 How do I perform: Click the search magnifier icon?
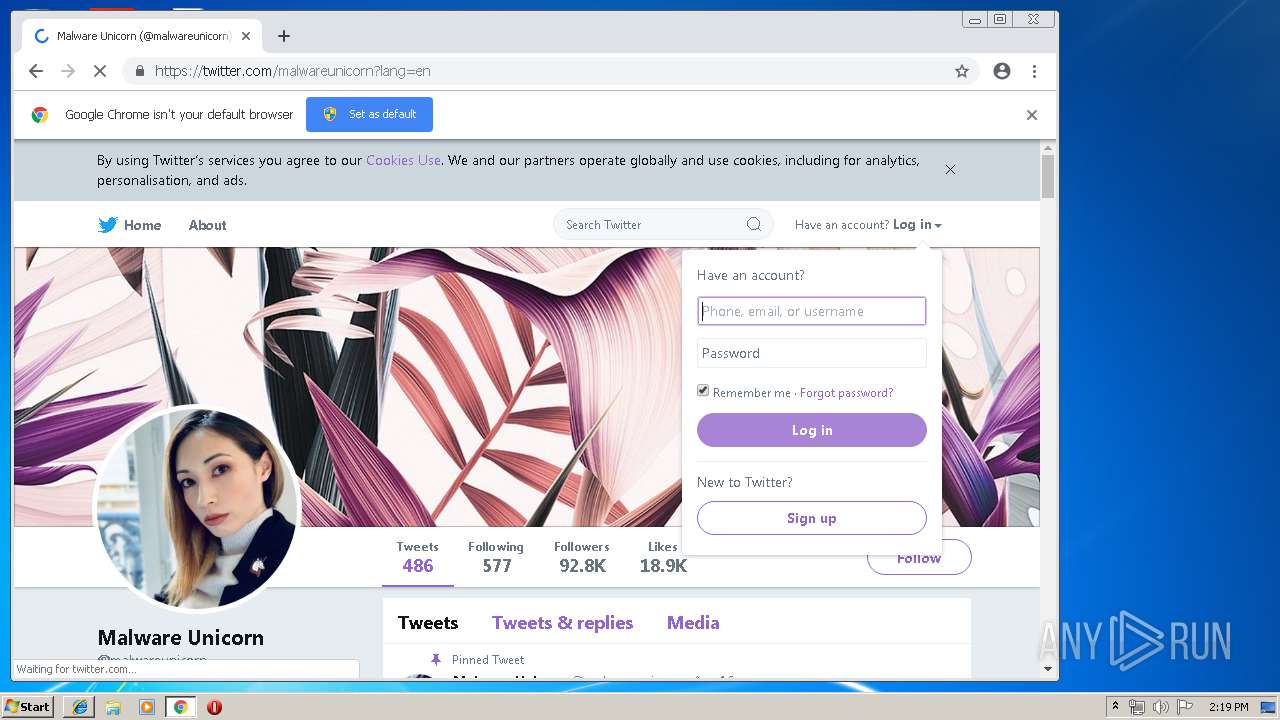click(754, 224)
